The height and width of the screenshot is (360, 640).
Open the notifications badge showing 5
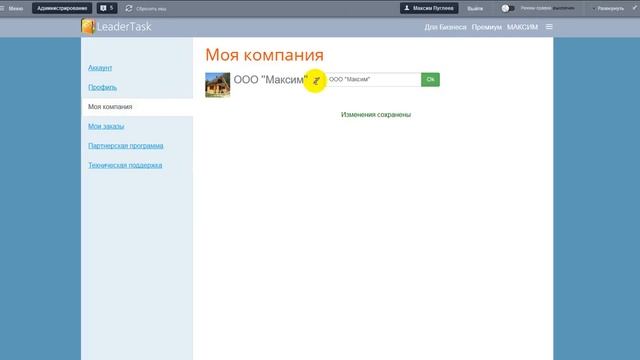point(107,8)
